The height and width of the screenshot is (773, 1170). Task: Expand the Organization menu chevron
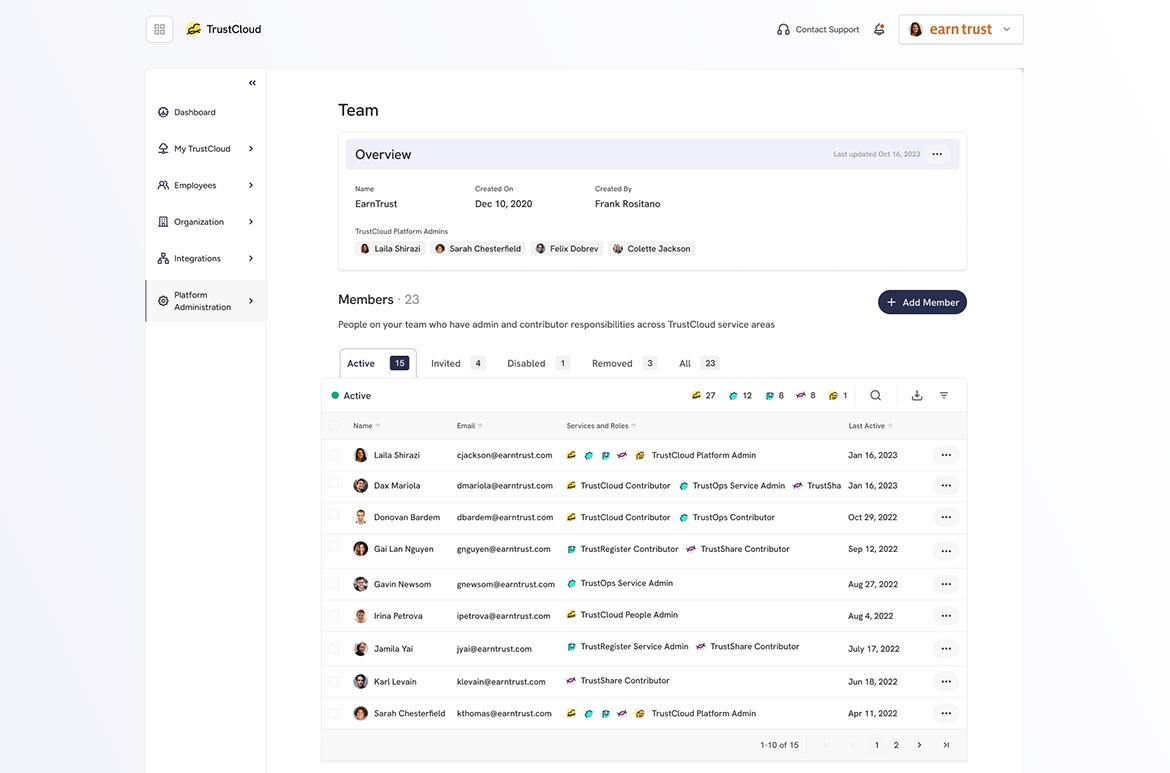251,222
